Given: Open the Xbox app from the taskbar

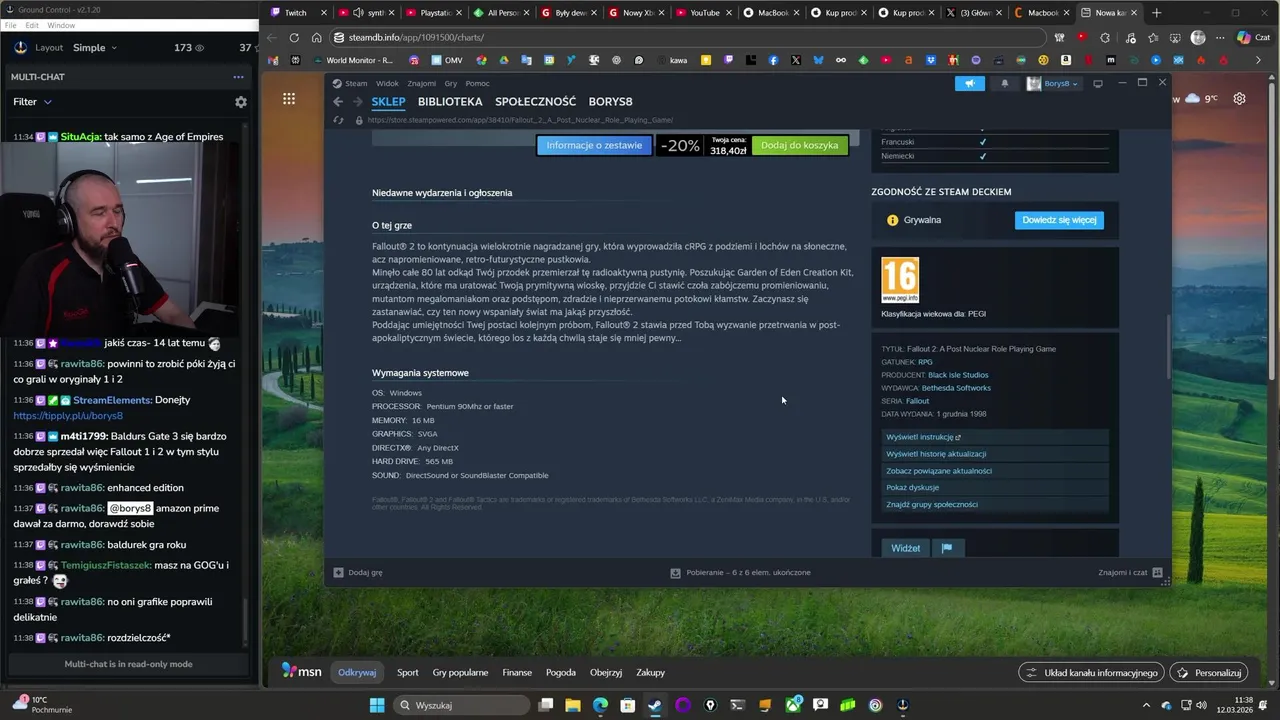Looking at the screenshot, I should [793, 705].
